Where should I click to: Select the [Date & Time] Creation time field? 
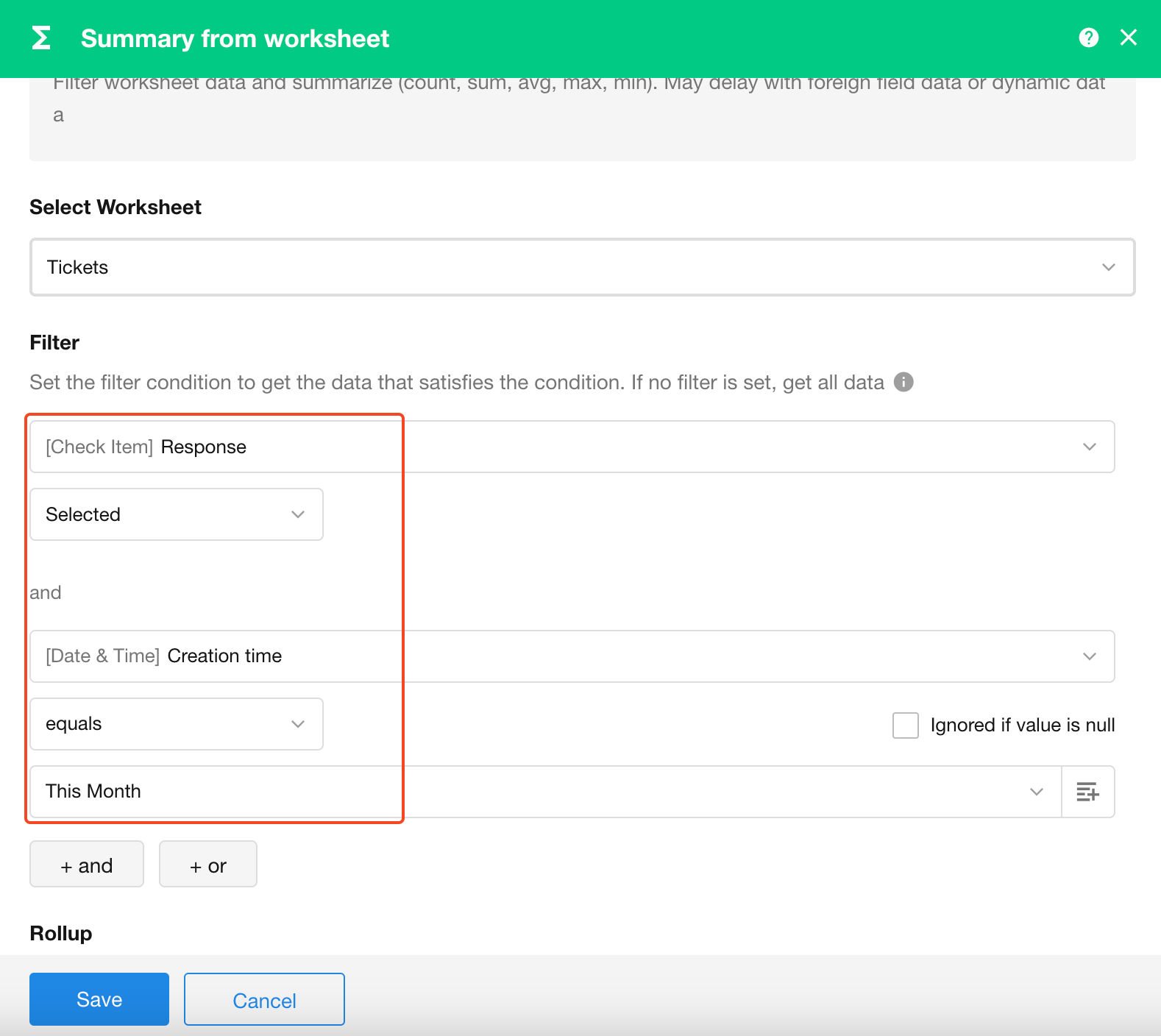point(559,656)
